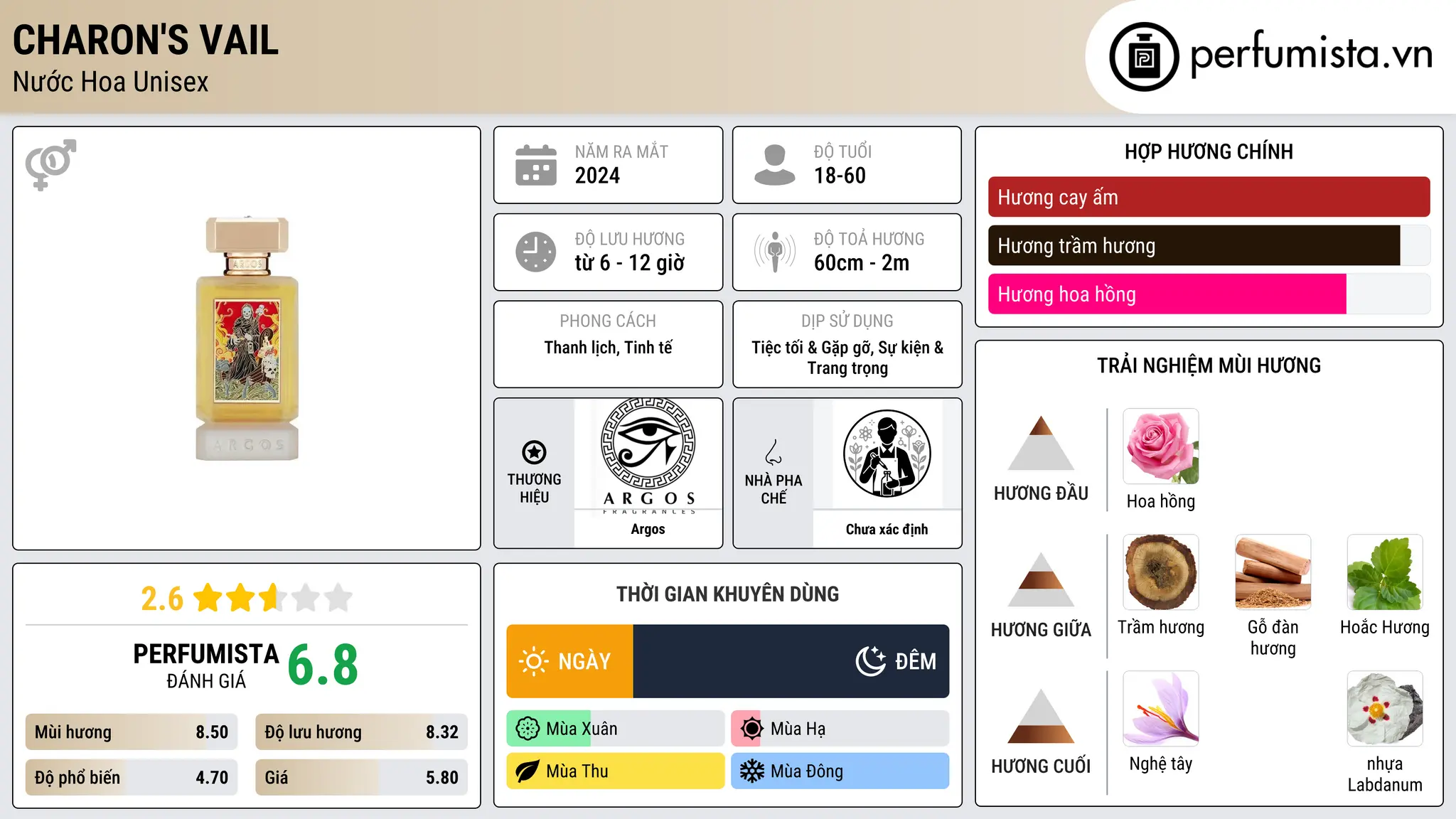Screen dimensions: 1456x819
Task: Click the agarwood note image
Action: 1161,572
